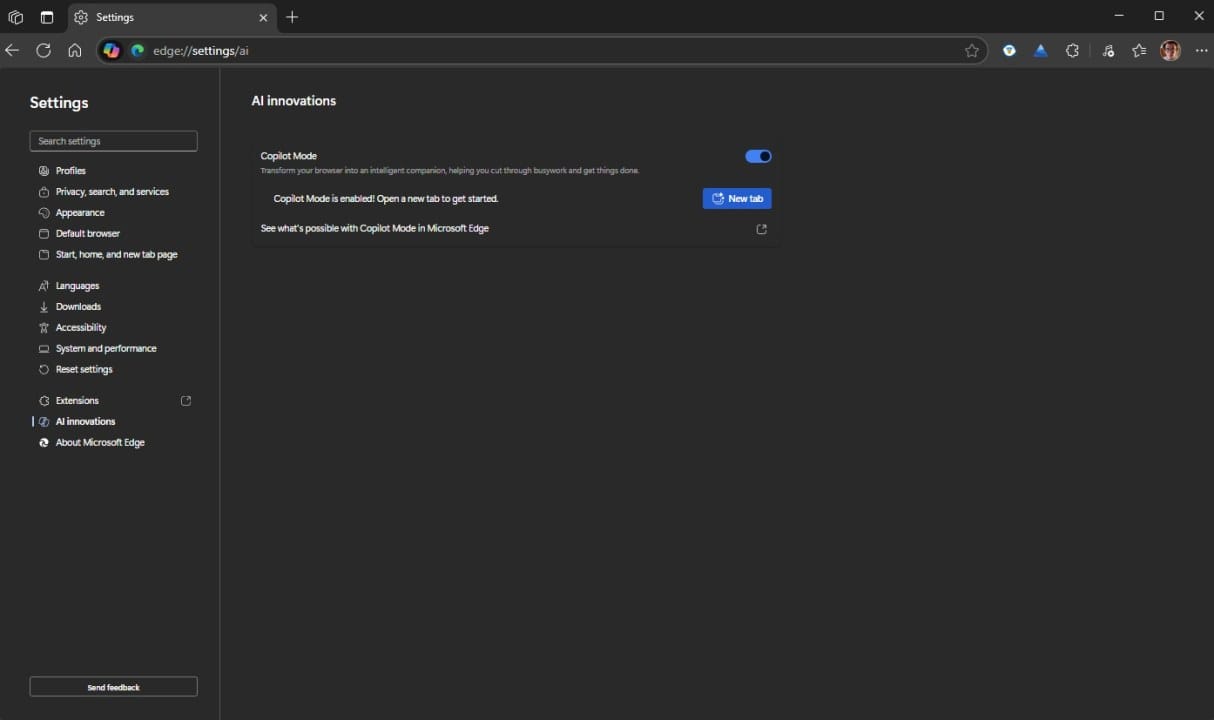Click the blue New tab button
1214x720 pixels.
[737, 199]
